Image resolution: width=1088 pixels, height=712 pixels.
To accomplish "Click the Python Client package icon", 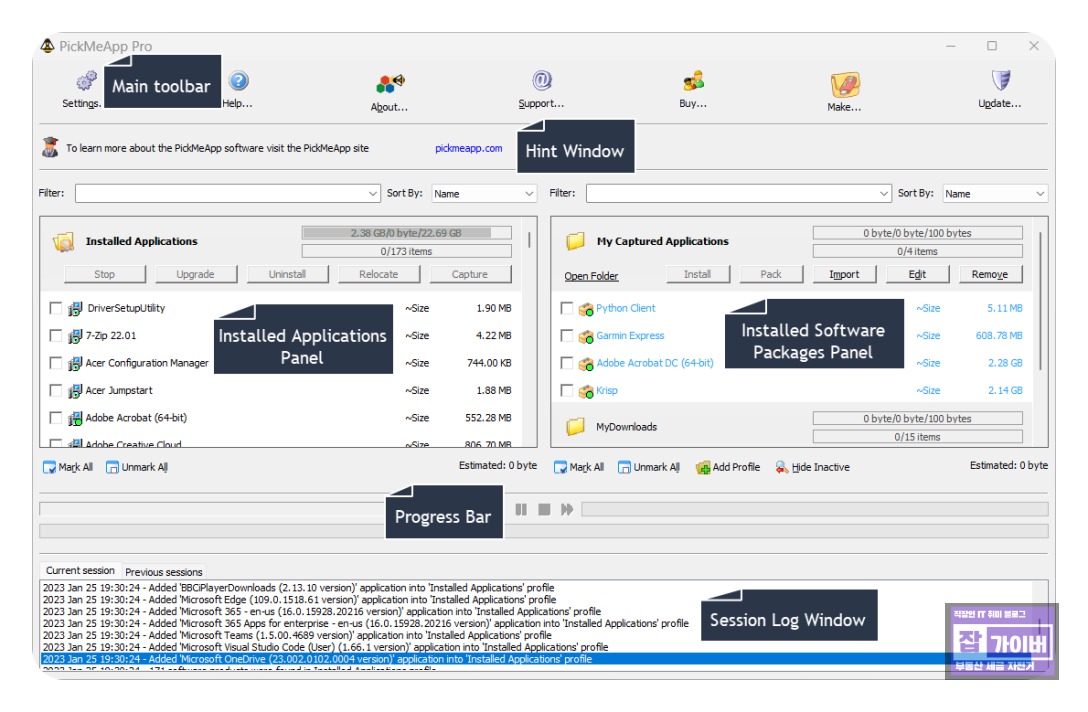I will 586,309.
